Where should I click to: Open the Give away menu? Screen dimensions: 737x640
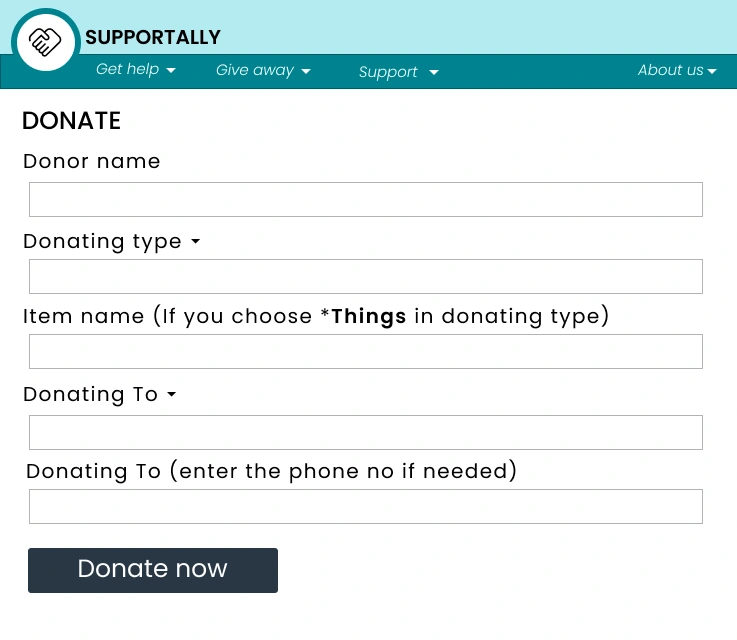point(255,70)
